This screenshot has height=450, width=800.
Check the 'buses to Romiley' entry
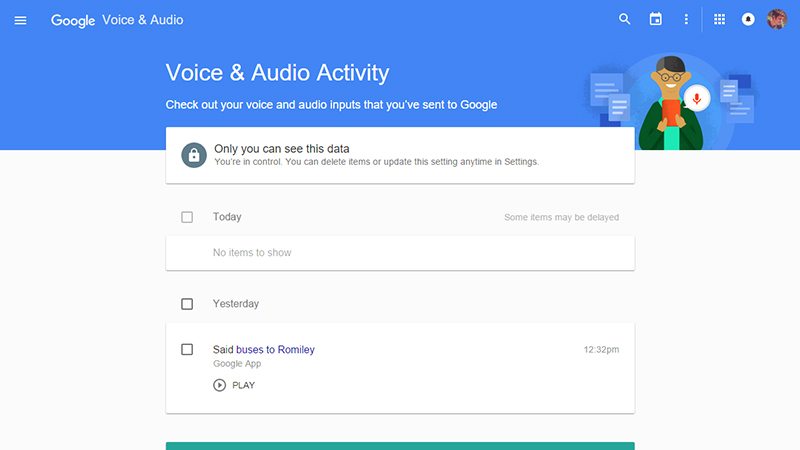point(187,349)
